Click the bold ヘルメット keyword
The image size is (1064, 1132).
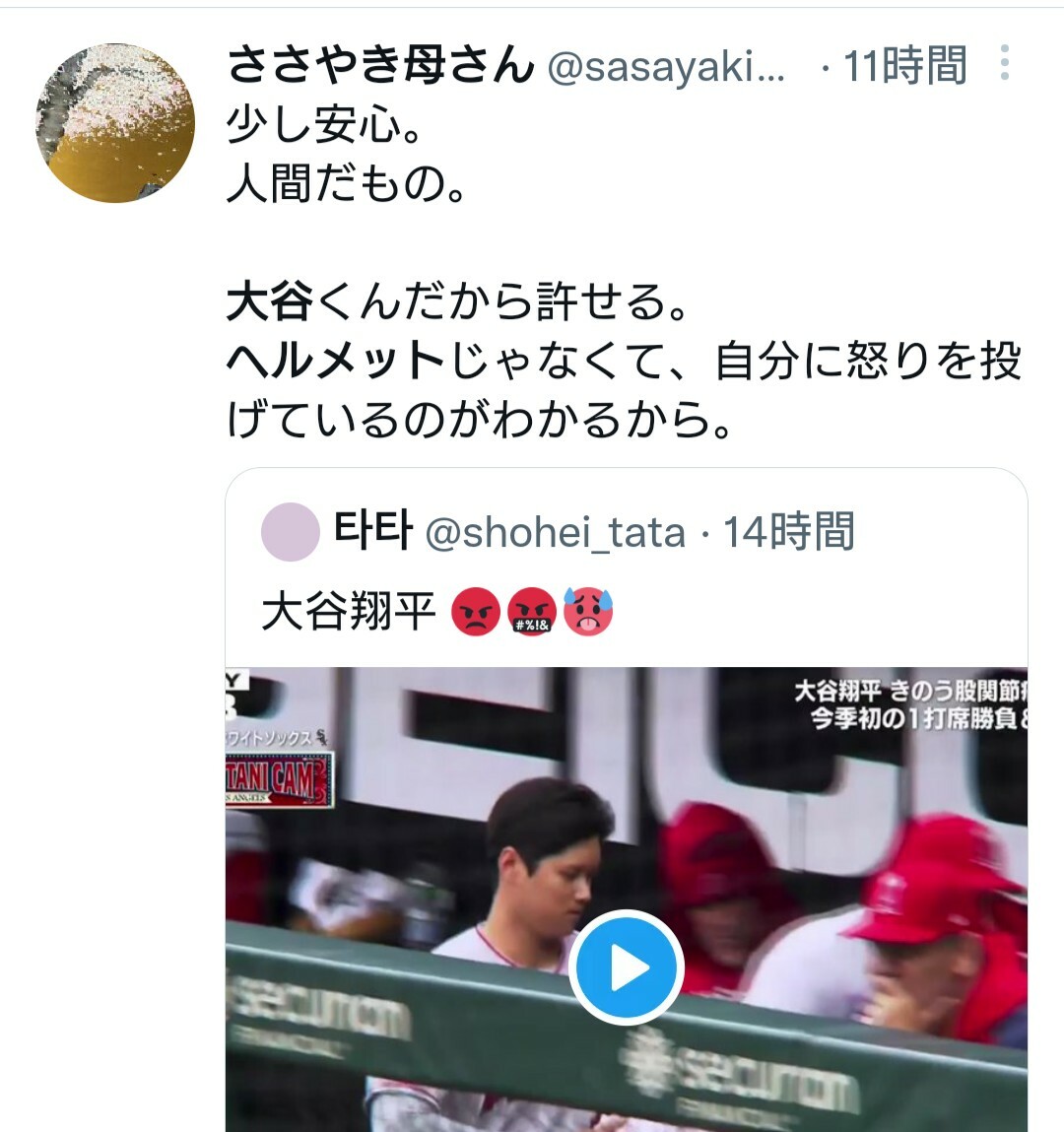click(335, 361)
